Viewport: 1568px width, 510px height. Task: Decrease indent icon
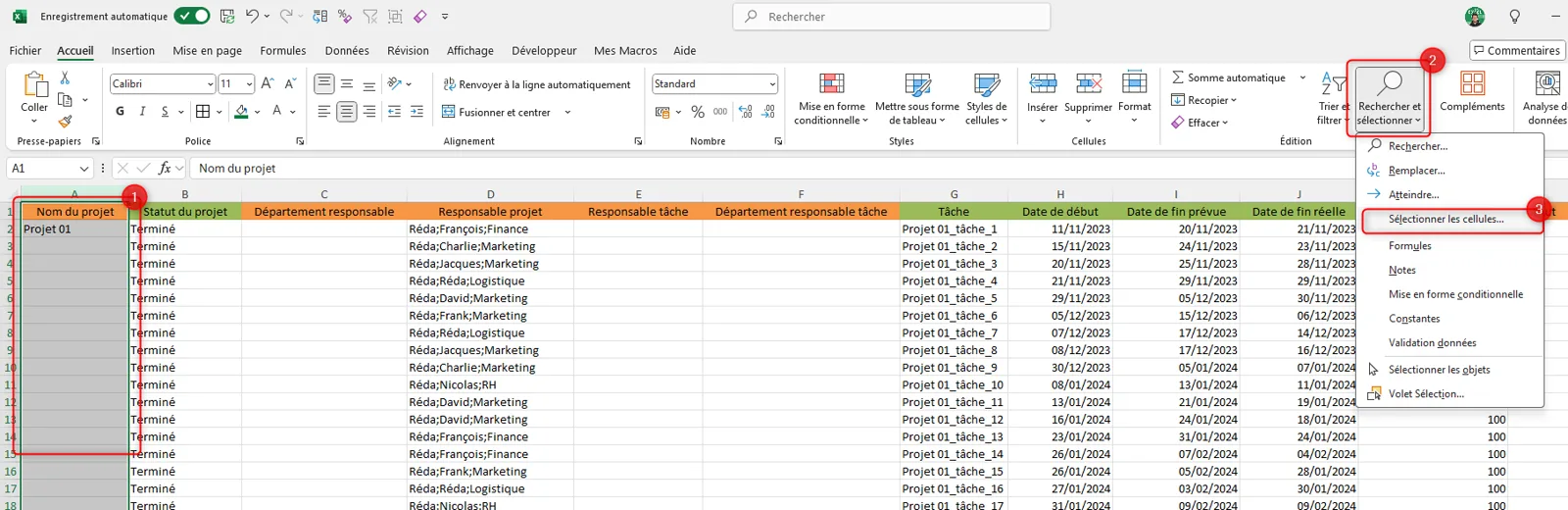point(394,112)
